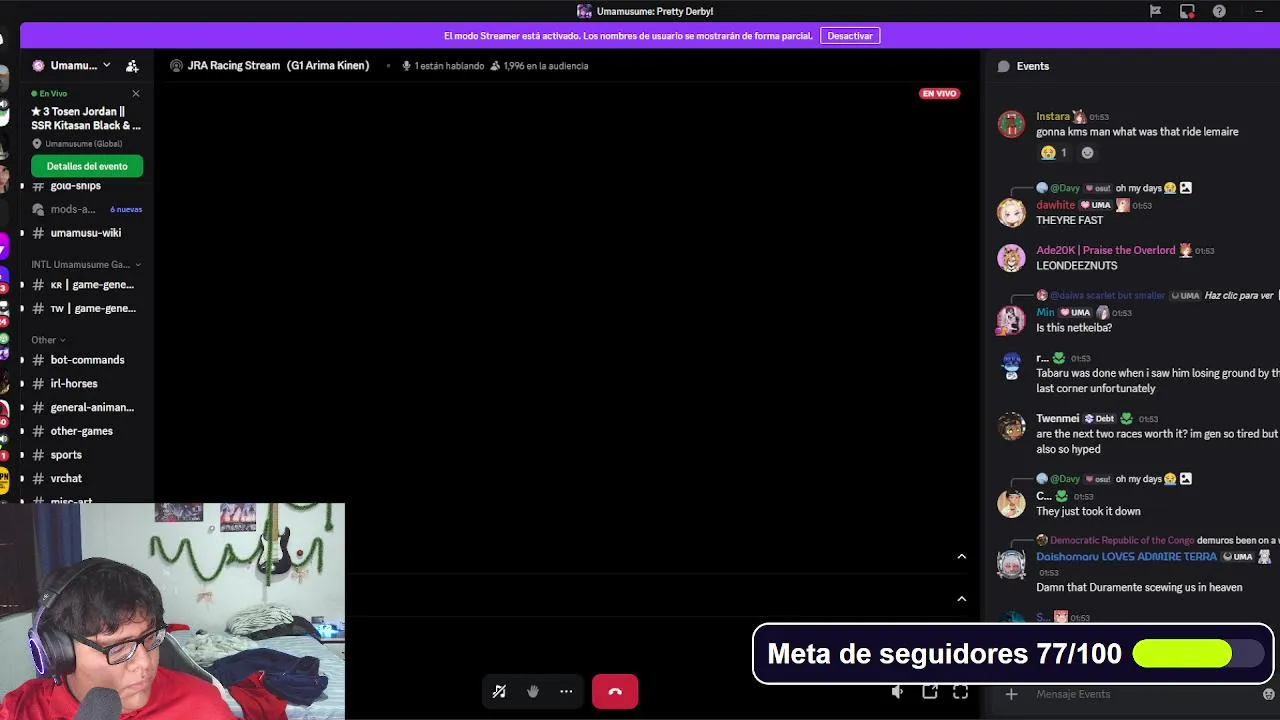The height and width of the screenshot is (720, 1280).
Task: Collapse the Other channel category
Action: pyautogui.click(x=48, y=340)
